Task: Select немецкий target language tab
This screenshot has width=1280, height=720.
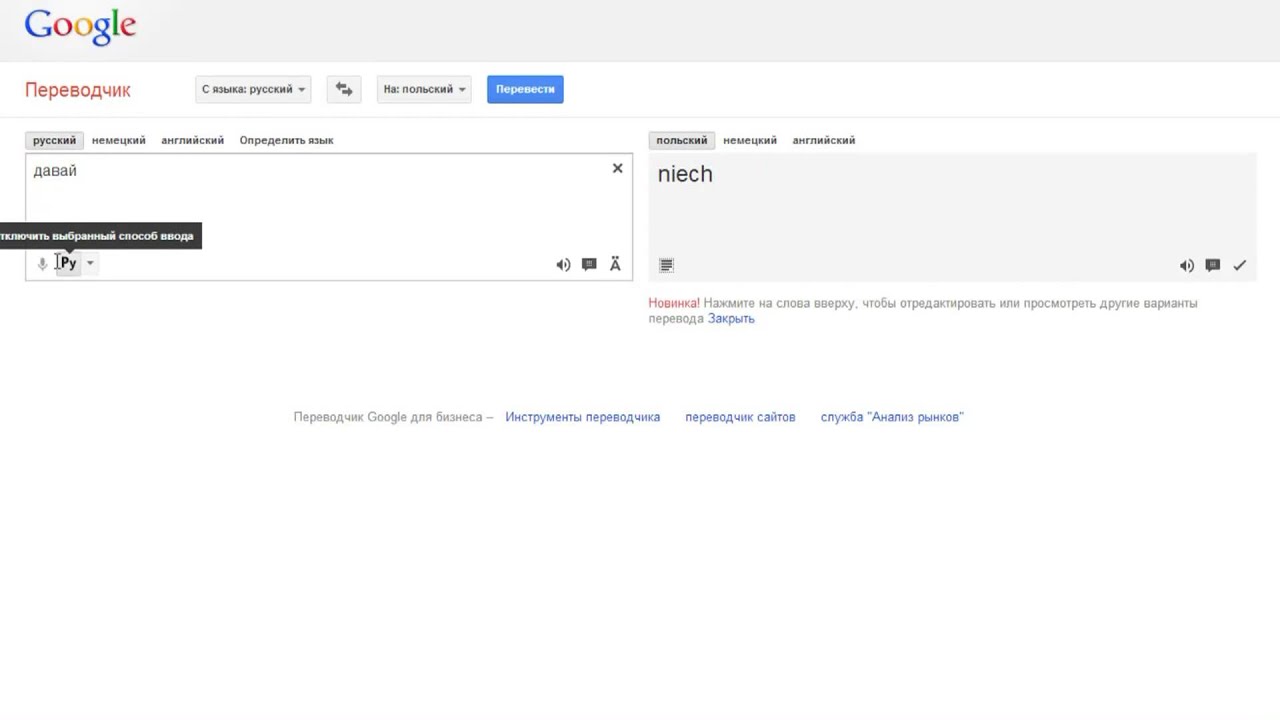Action: (750, 140)
